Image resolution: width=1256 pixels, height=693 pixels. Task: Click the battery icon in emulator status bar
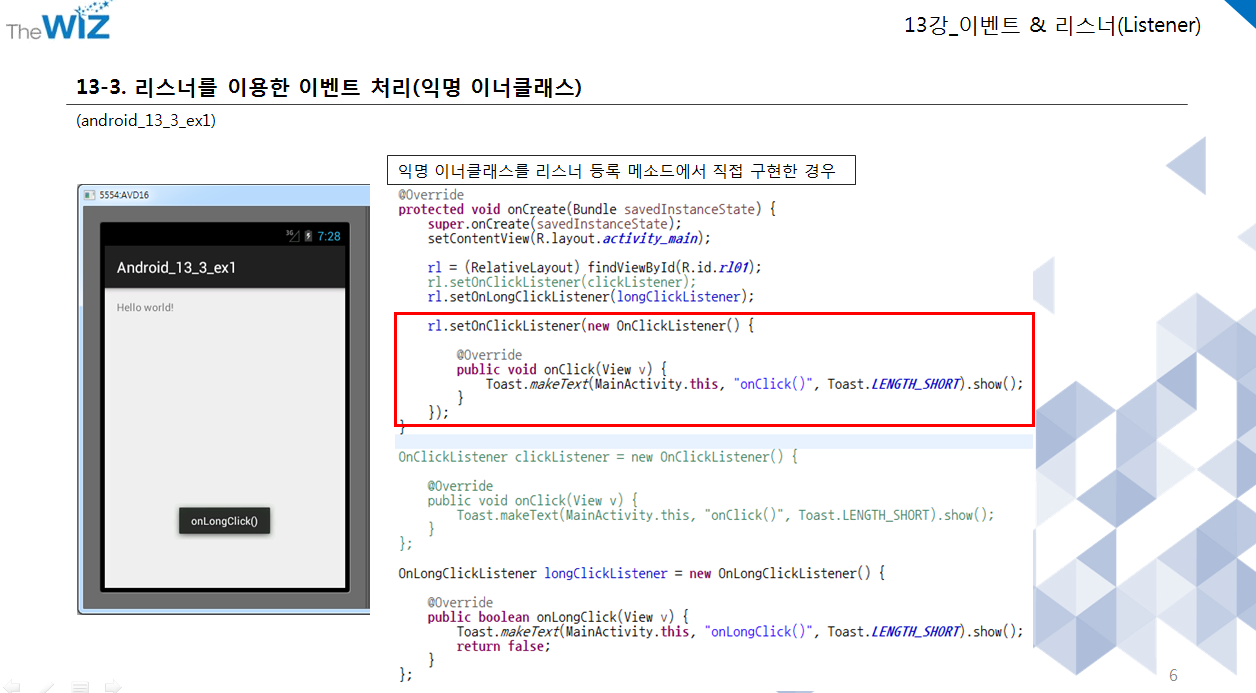[309, 237]
